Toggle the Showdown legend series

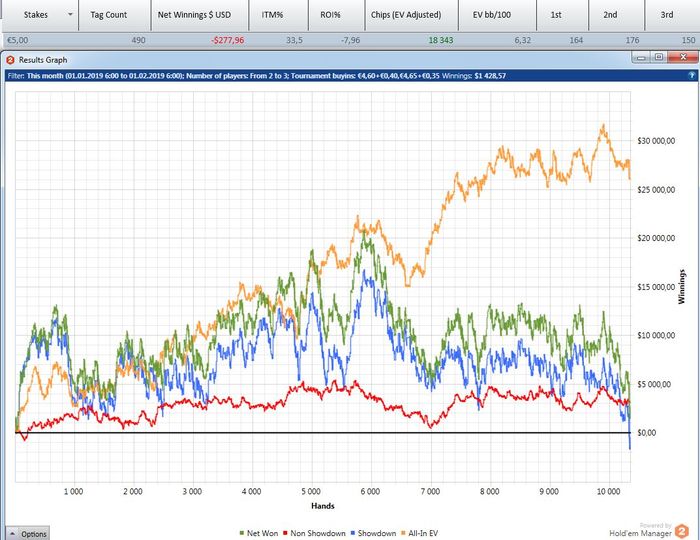tap(373, 533)
